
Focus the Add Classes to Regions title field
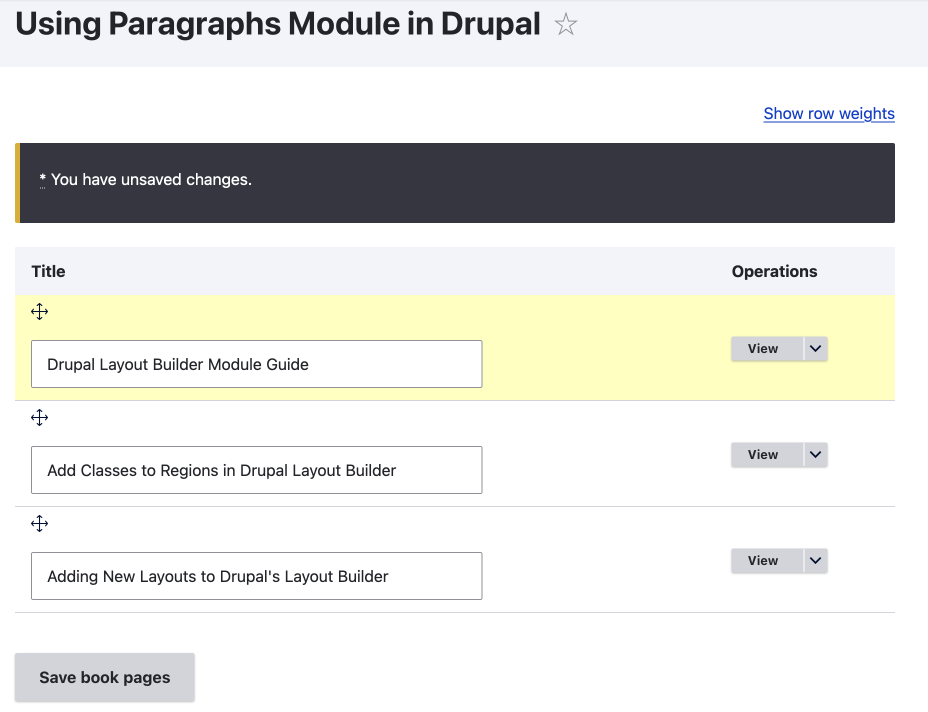pos(257,470)
